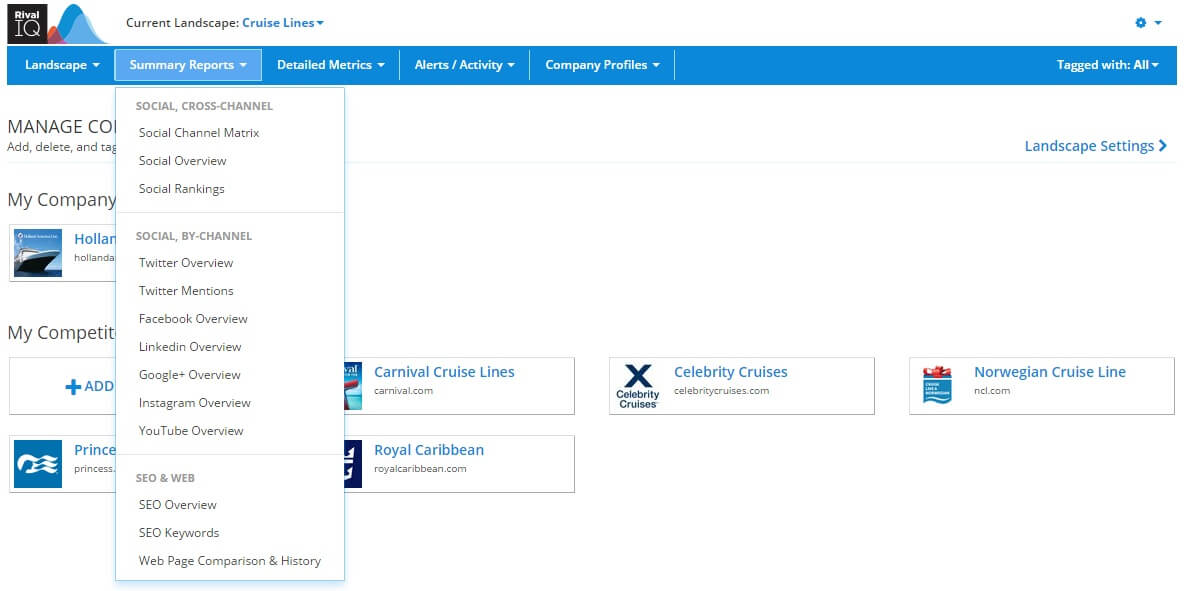The image size is (1190, 591).
Task: Click the royalcaribbean.com domain text
Action: [x=420, y=469]
